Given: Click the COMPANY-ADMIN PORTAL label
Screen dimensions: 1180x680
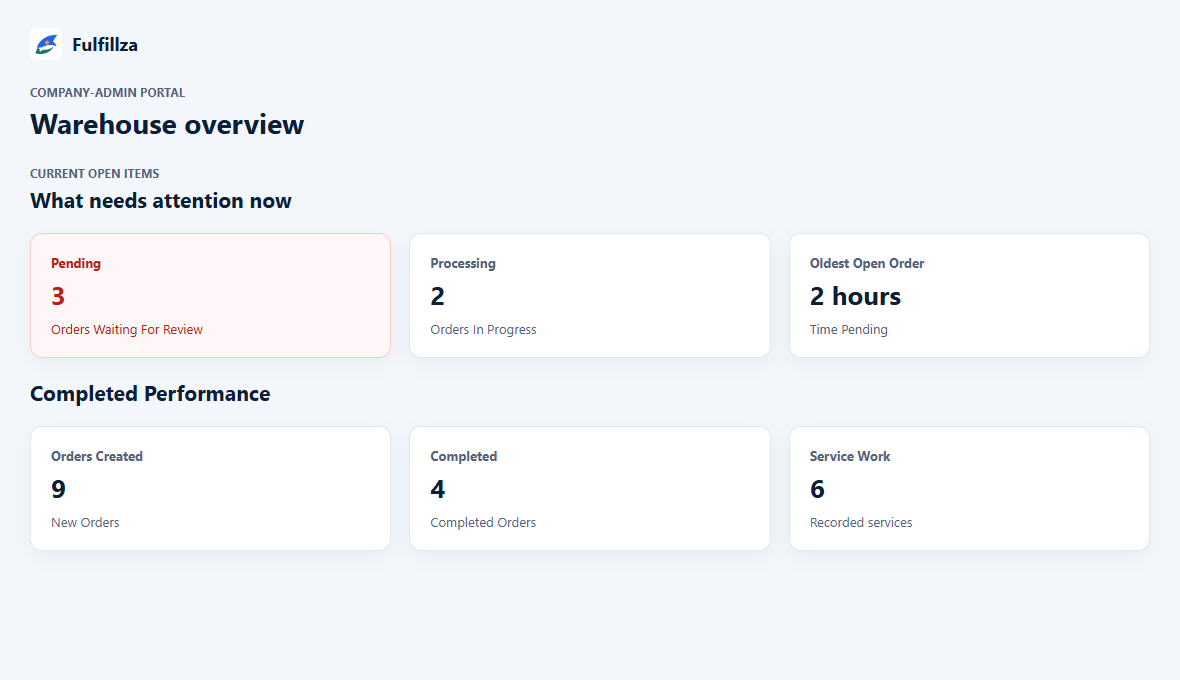Looking at the screenshot, I should pos(108,93).
